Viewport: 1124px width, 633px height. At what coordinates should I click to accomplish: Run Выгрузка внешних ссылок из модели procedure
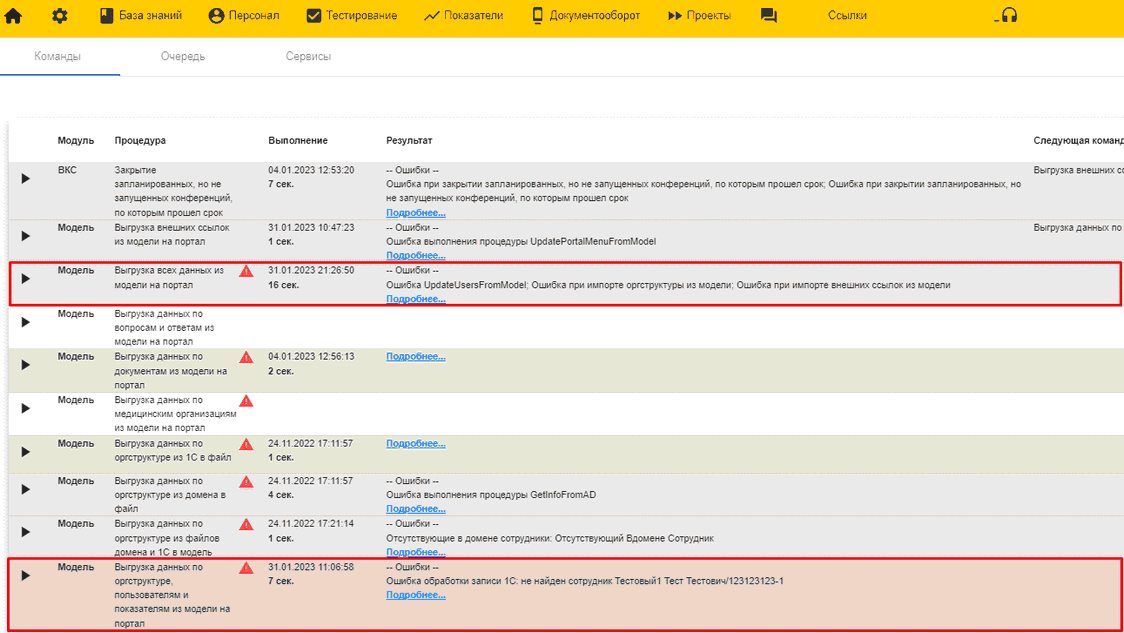tap(26, 236)
